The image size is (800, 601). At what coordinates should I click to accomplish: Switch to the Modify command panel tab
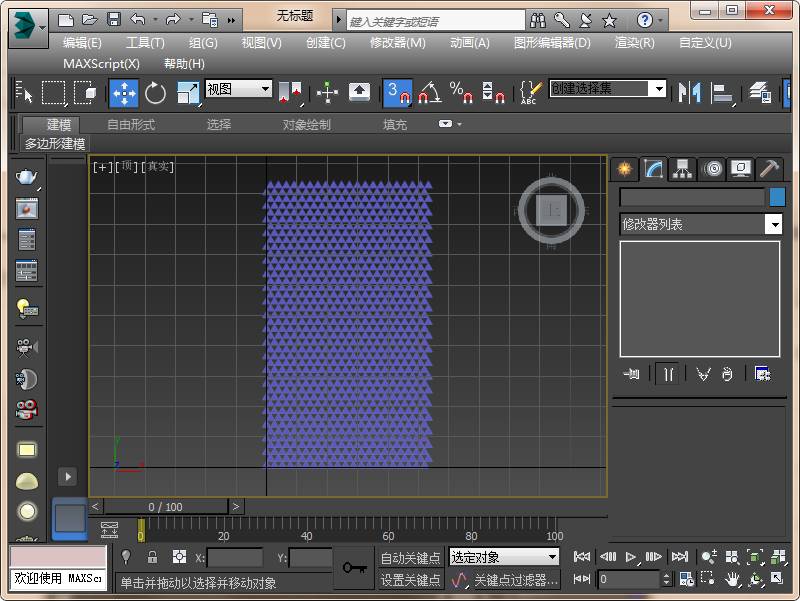click(653, 168)
